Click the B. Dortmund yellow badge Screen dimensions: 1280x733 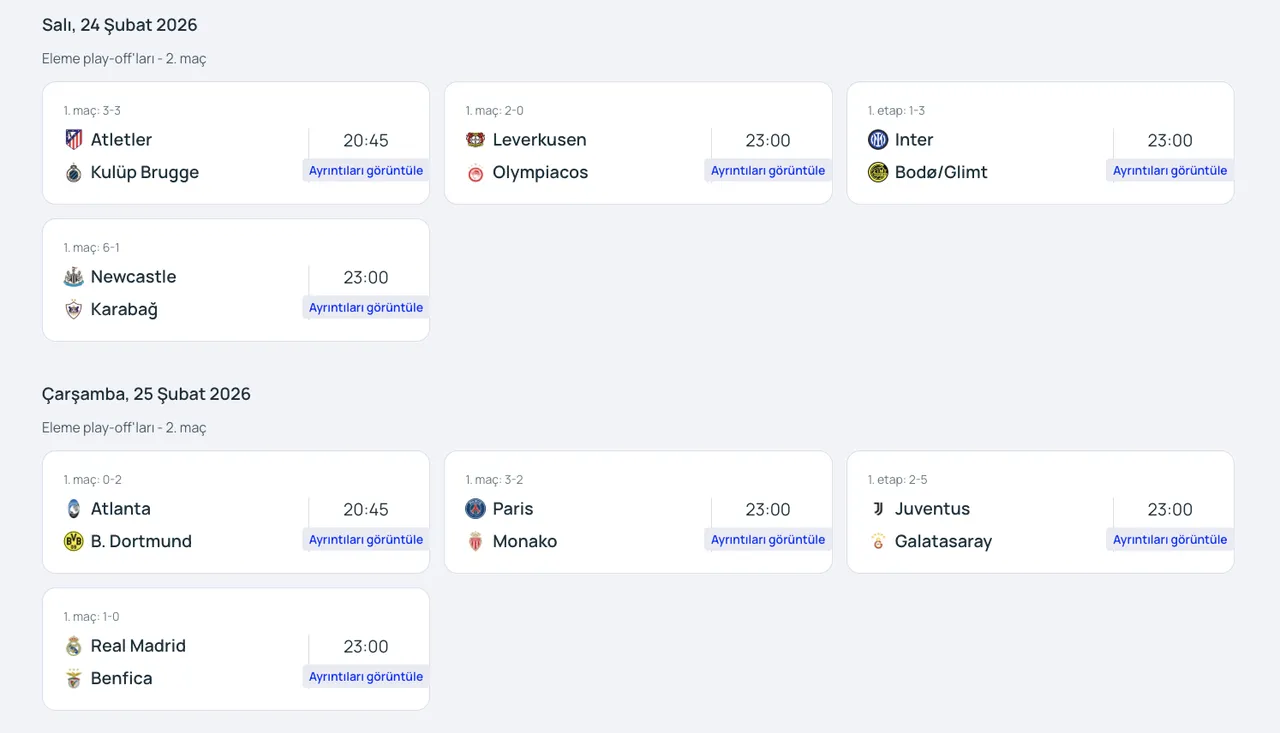click(73, 541)
